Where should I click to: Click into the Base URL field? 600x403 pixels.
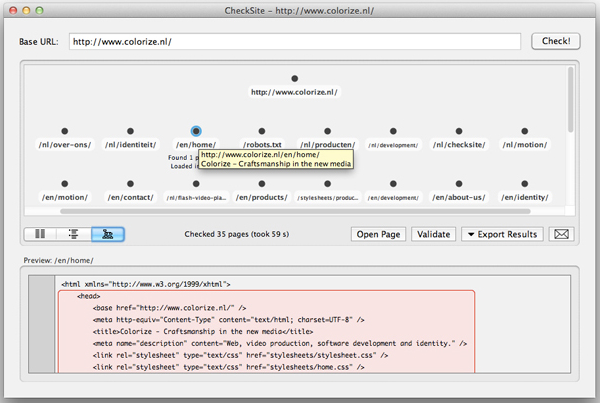(294, 42)
